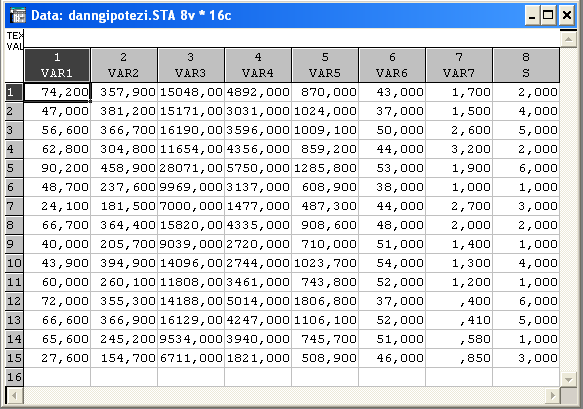Select row header 12
The height and width of the screenshot is (409, 583).
(14, 301)
